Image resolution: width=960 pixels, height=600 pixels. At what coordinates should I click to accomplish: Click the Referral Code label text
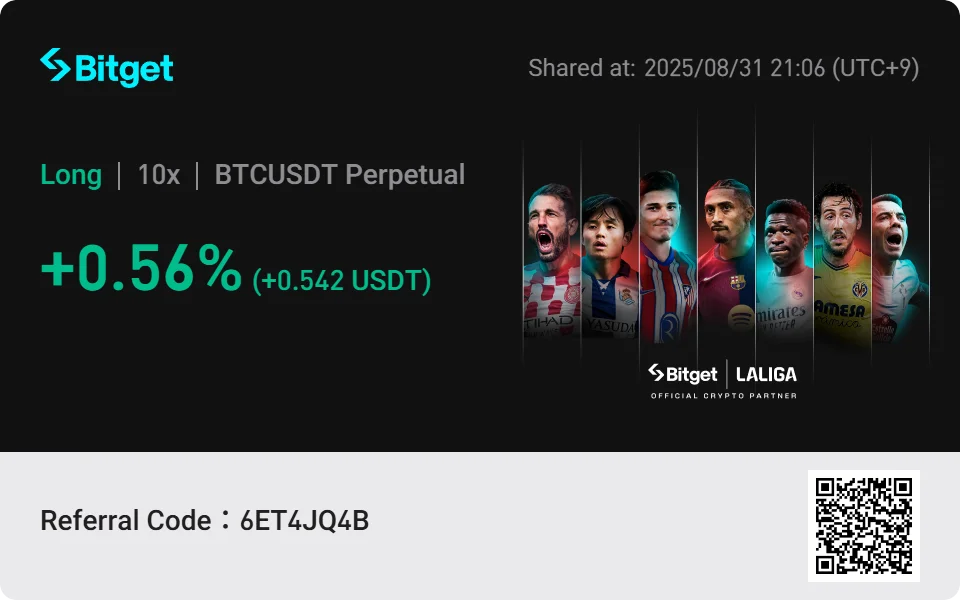tap(126, 521)
